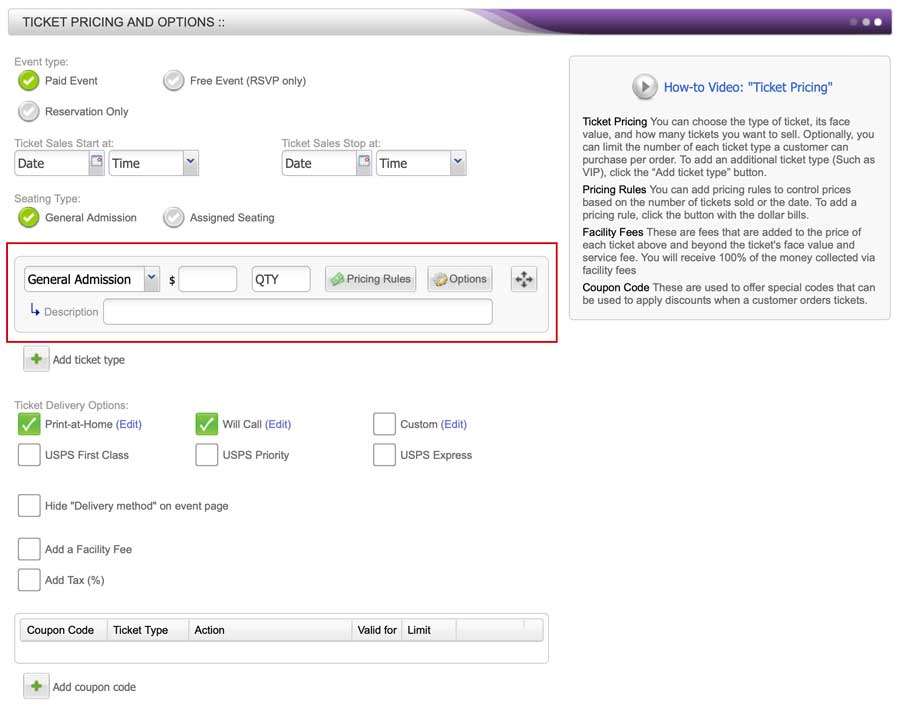Select Assigned Seating type
Viewport: 900px width, 707px height.
[174, 217]
